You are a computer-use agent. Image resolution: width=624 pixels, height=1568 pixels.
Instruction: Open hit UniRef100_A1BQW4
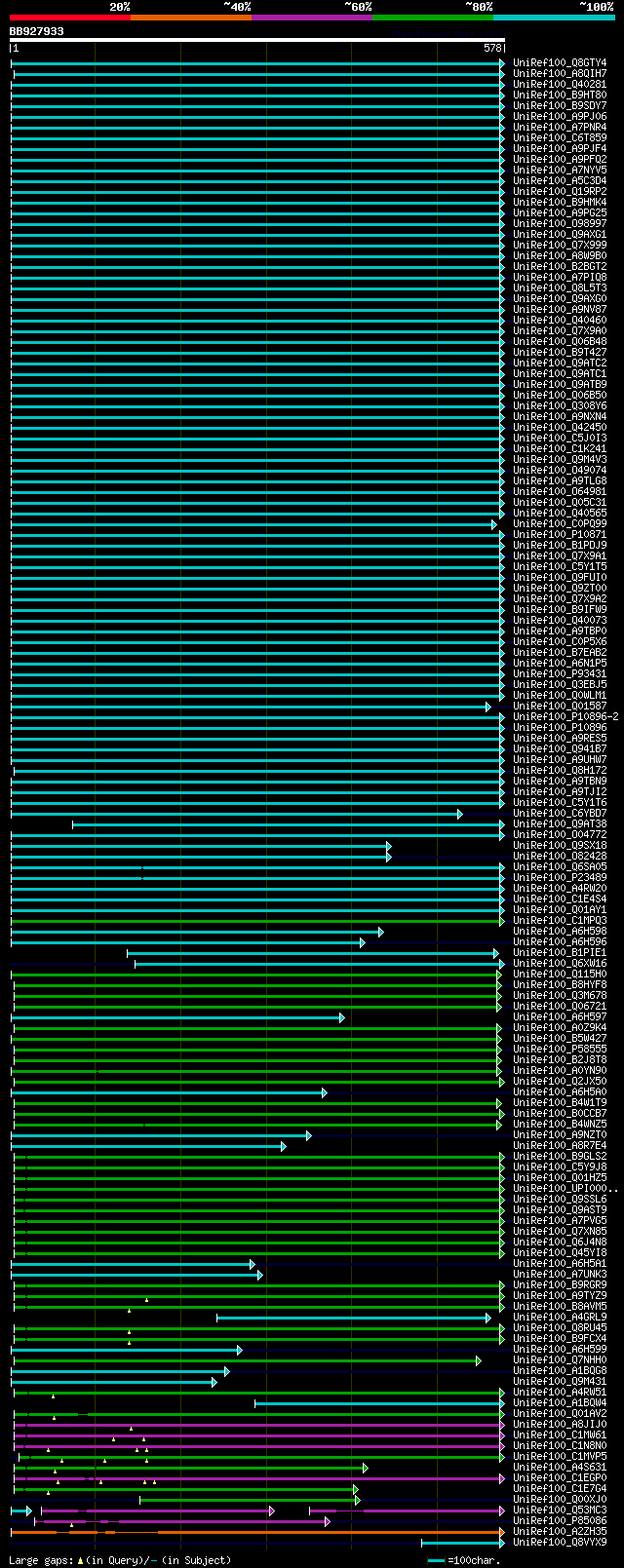click(x=560, y=1403)
